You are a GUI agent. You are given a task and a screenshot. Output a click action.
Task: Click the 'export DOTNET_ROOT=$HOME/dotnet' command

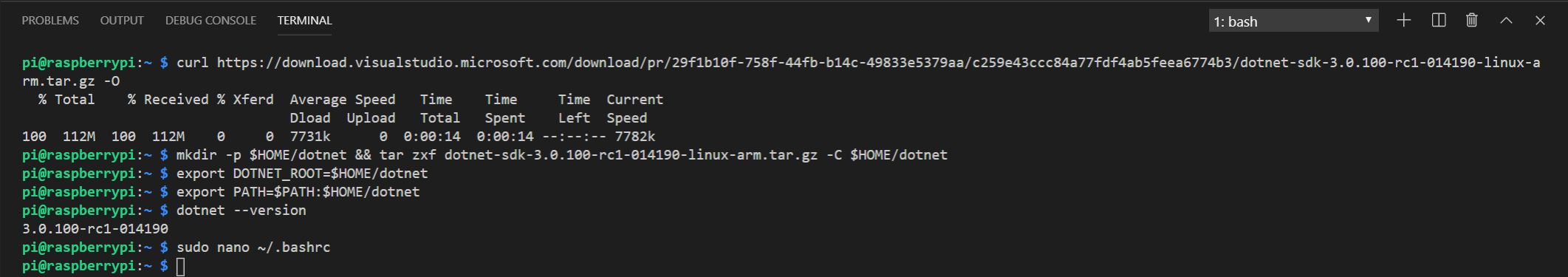point(301,174)
